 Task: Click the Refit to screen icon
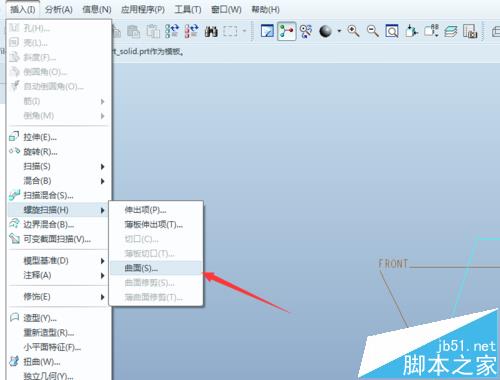click(392, 31)
